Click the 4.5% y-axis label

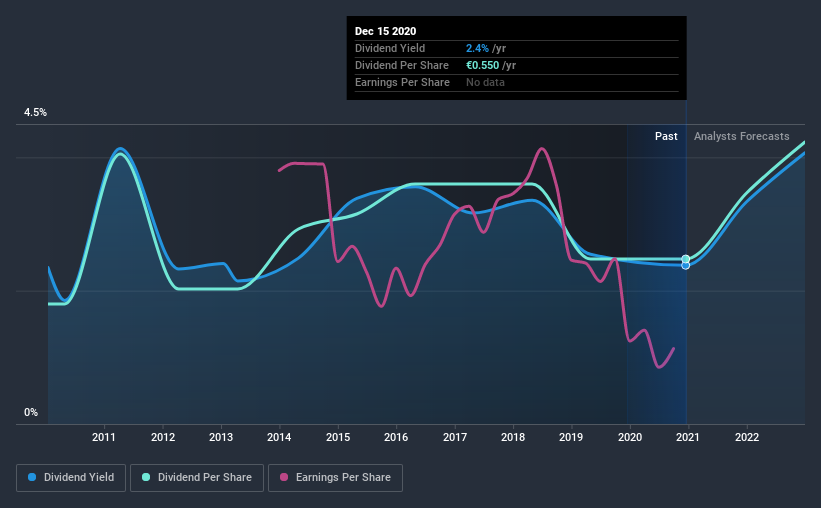click(35, 113)
